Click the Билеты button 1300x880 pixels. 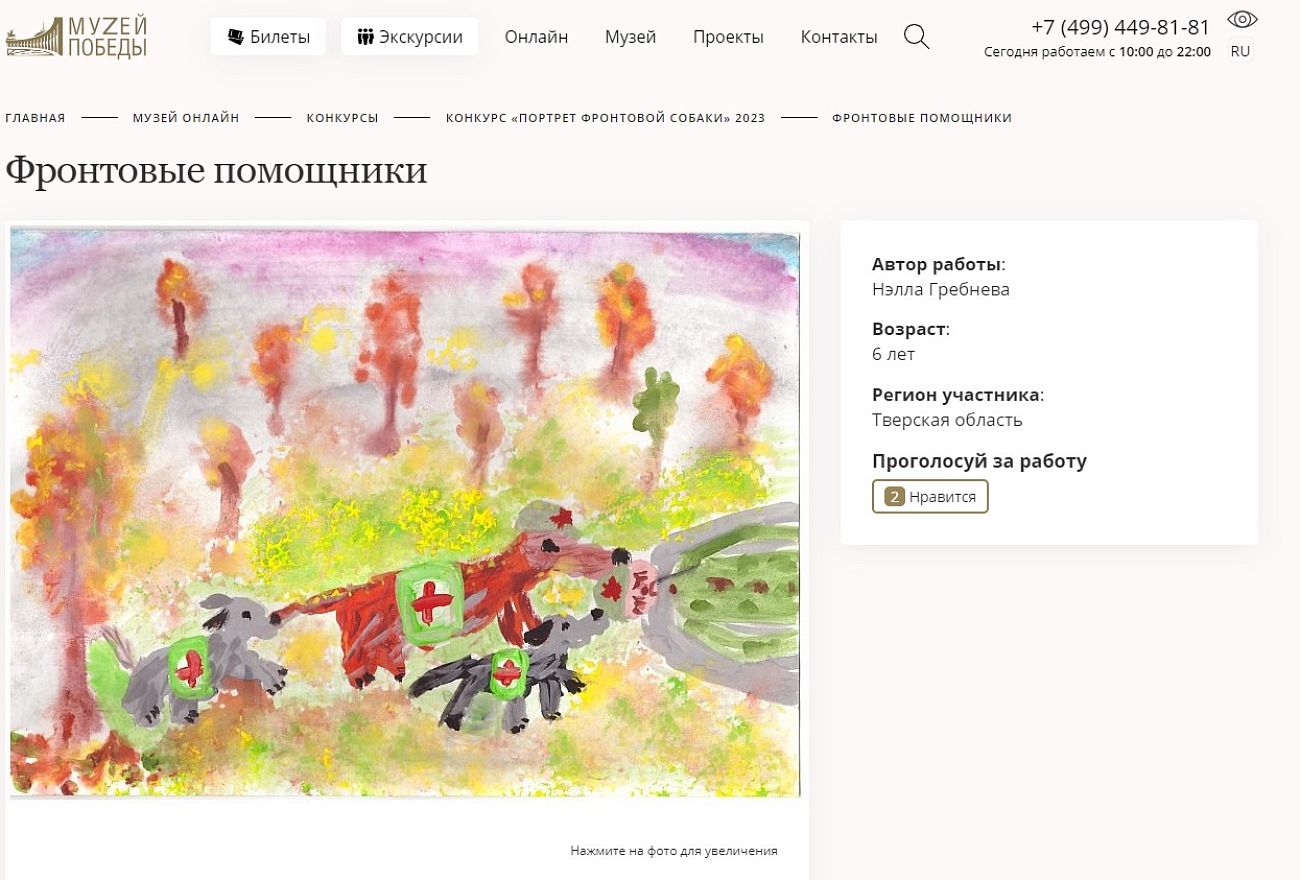(268, 37)
